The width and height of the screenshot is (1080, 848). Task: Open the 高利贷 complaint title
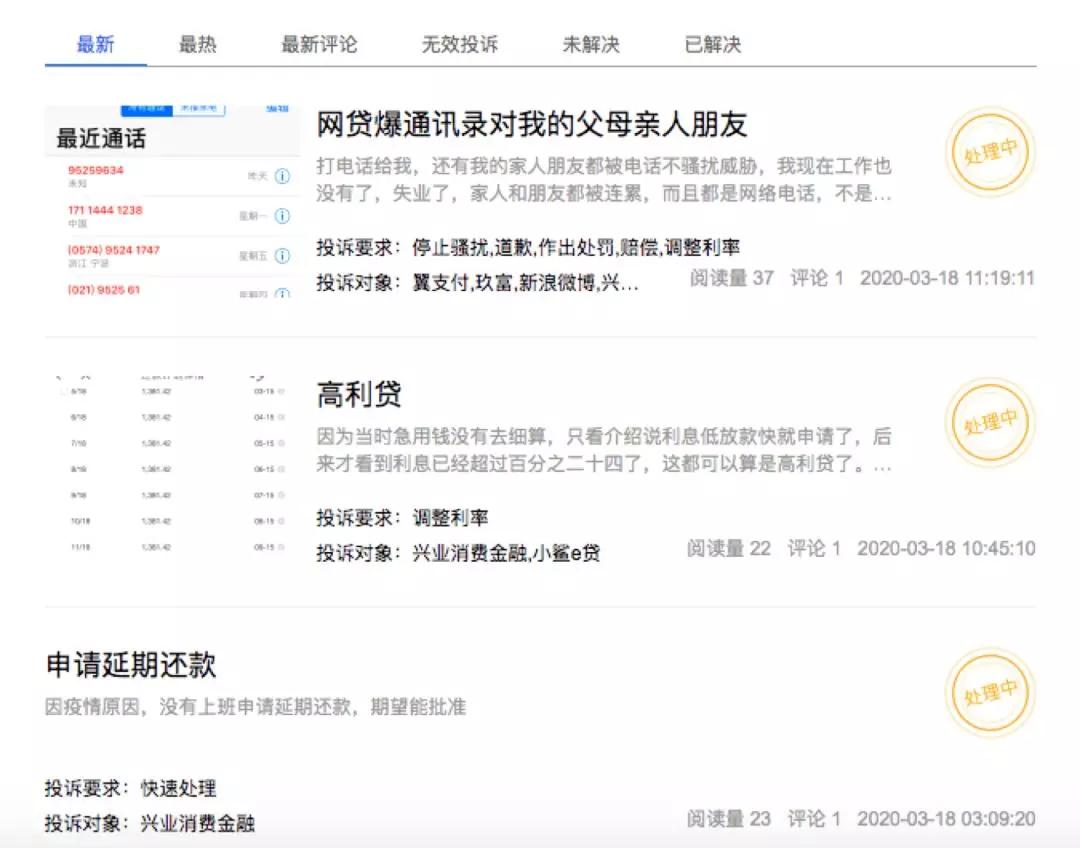click(x=359, y=394)
